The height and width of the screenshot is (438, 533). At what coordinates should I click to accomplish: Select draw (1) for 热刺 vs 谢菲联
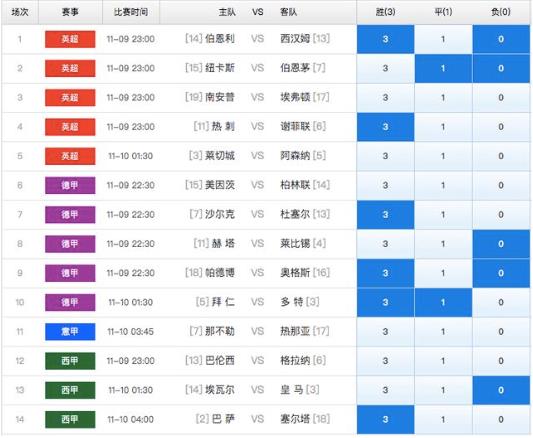tap(443, 127)
